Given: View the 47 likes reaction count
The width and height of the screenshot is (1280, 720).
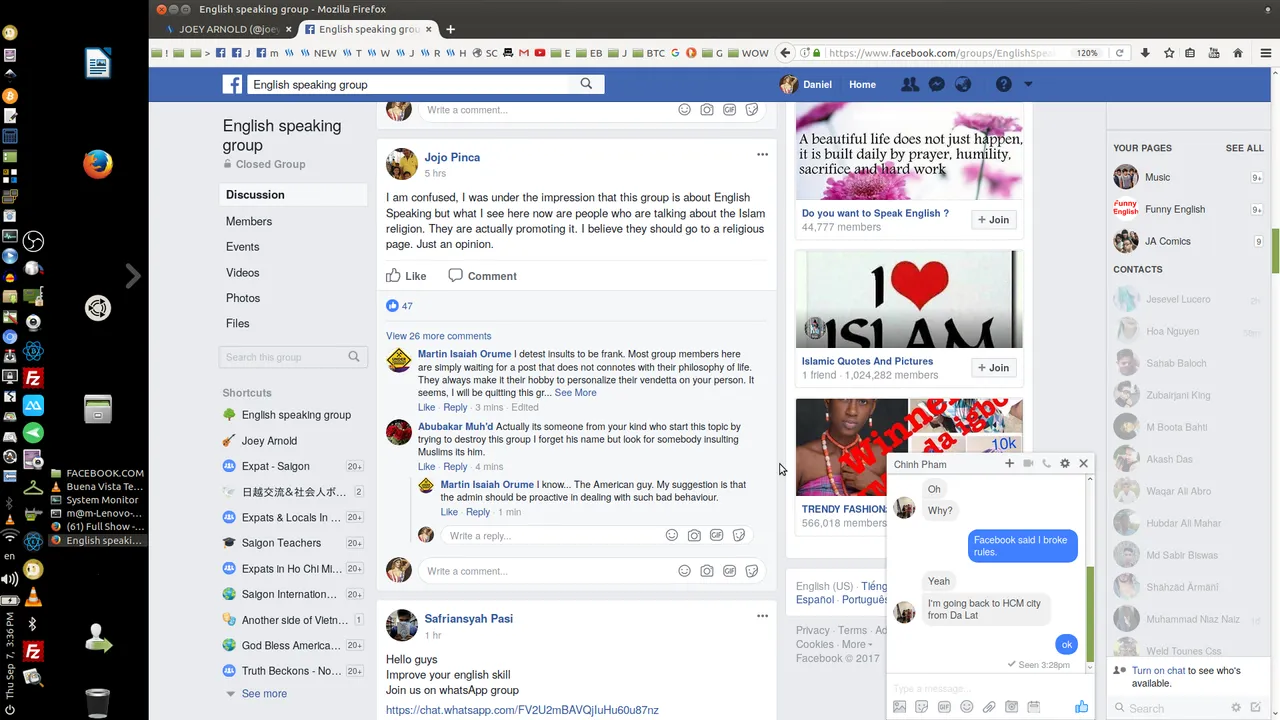Looking at the screenshot, I should point(399,306).
